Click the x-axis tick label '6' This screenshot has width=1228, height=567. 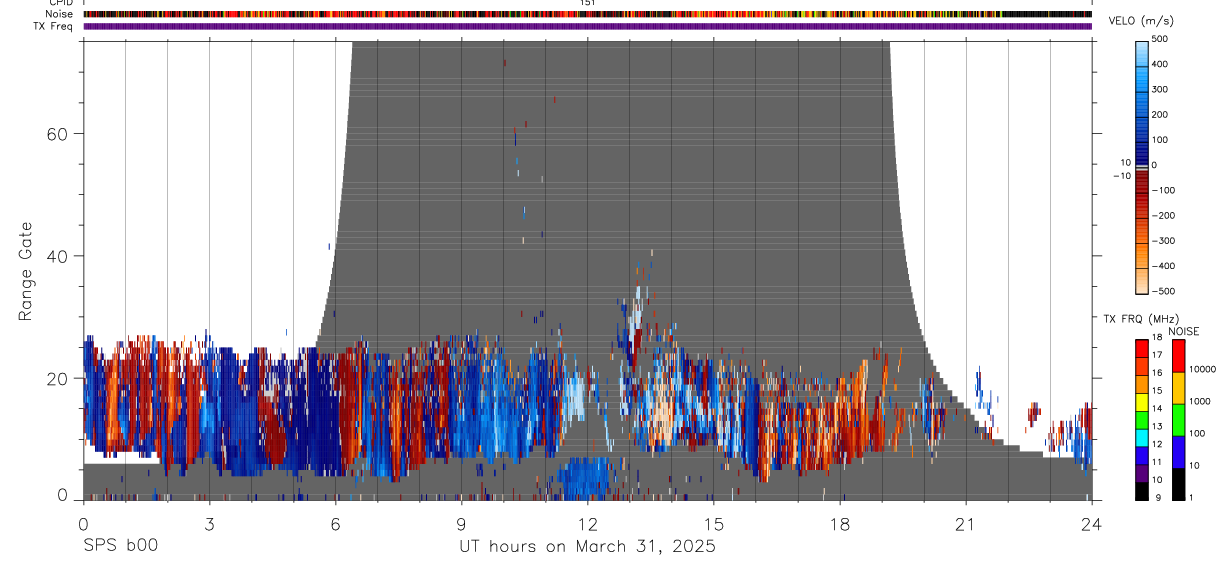point(335,523)
